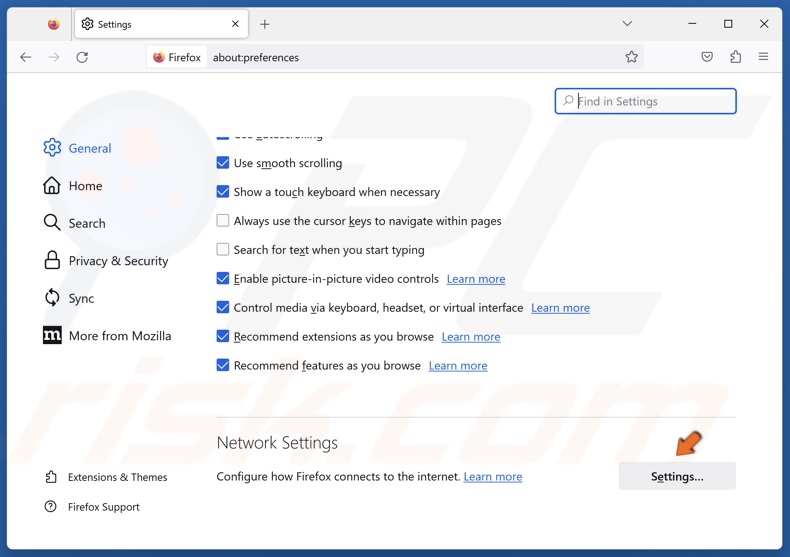Open Learn more for Control media

coord(560,308)
